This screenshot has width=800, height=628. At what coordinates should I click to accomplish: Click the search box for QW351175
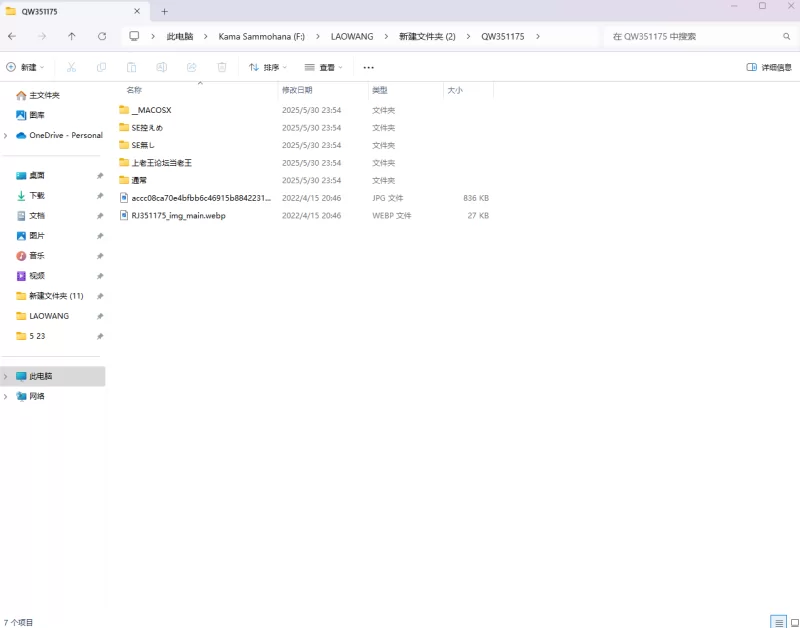click(690, 36)
